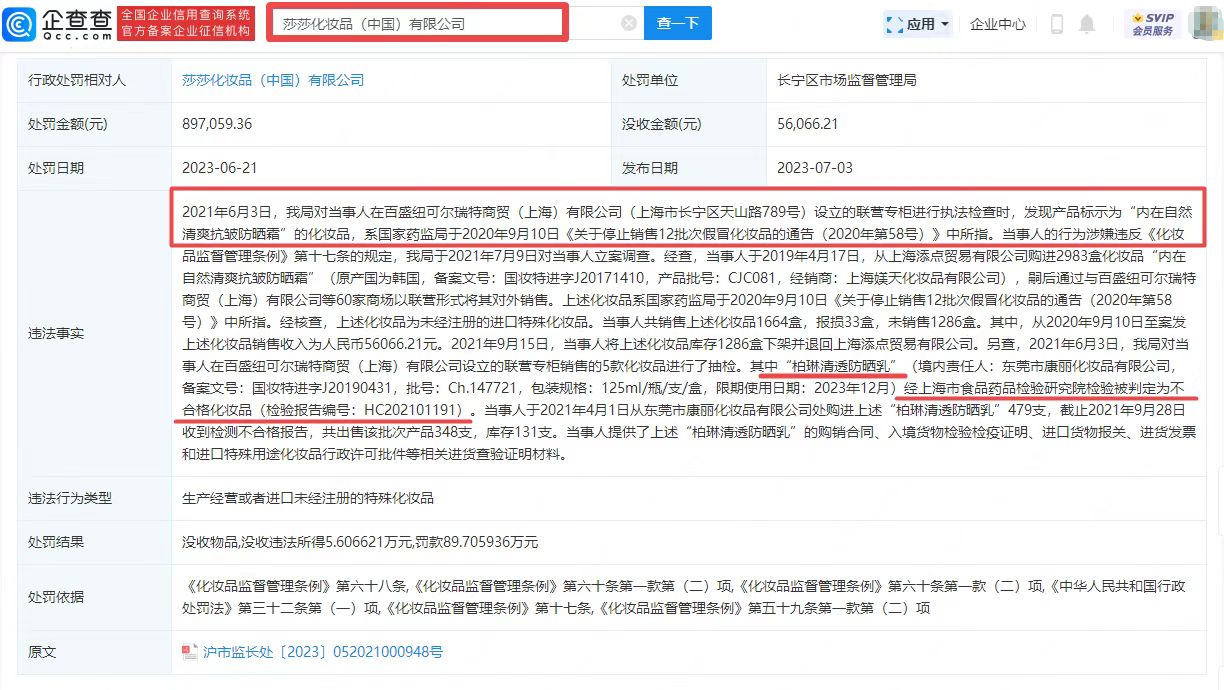Select the 处罚依据 label

(56, 597)
